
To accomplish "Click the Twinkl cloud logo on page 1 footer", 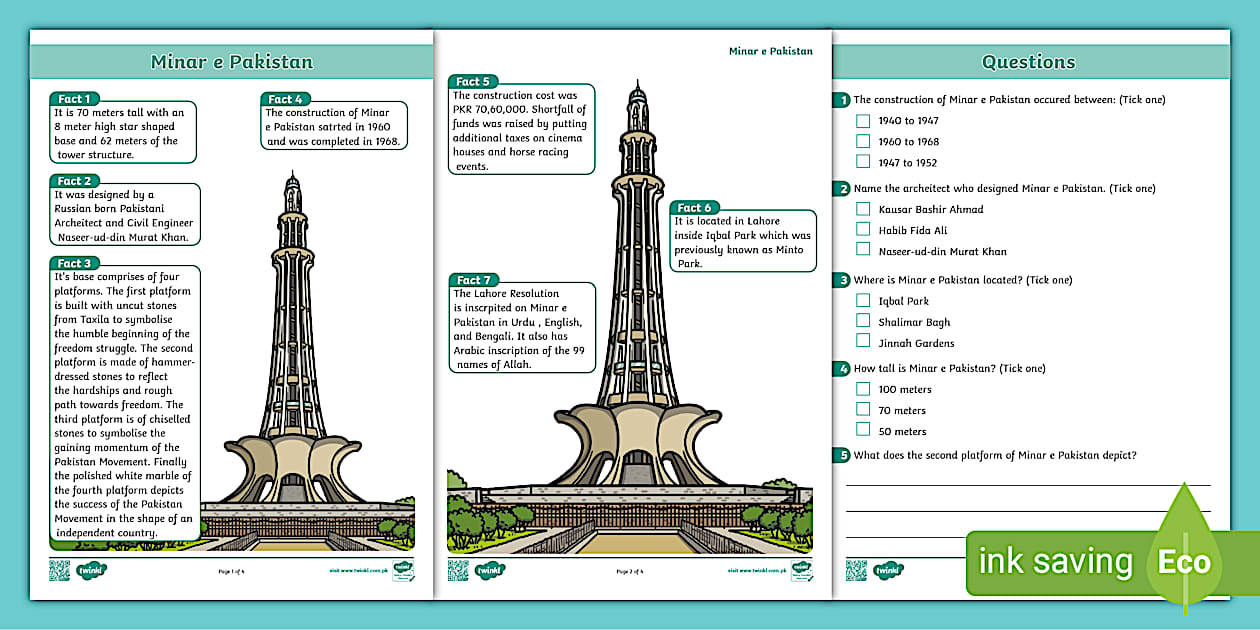I will (x=92, y=570).
